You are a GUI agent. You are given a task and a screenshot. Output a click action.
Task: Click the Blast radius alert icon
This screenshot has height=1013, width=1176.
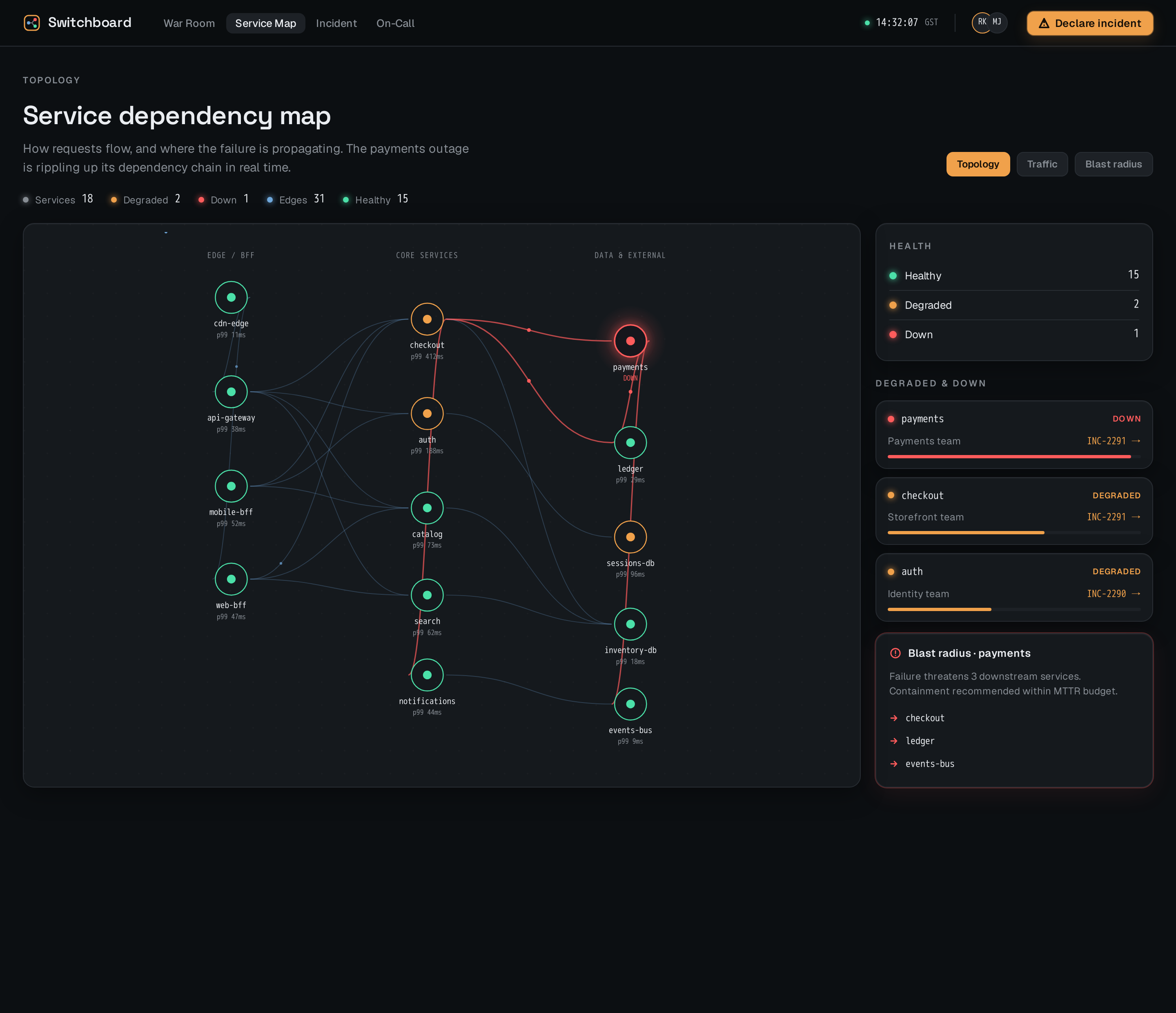(x=895, y=653)
